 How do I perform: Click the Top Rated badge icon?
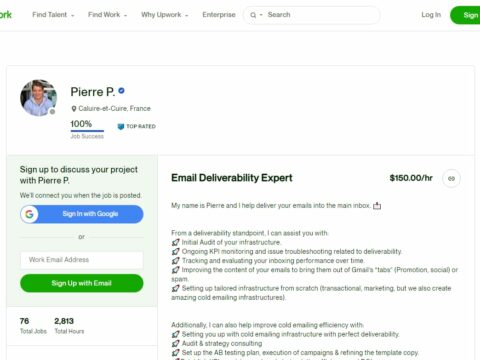(121, 127)
